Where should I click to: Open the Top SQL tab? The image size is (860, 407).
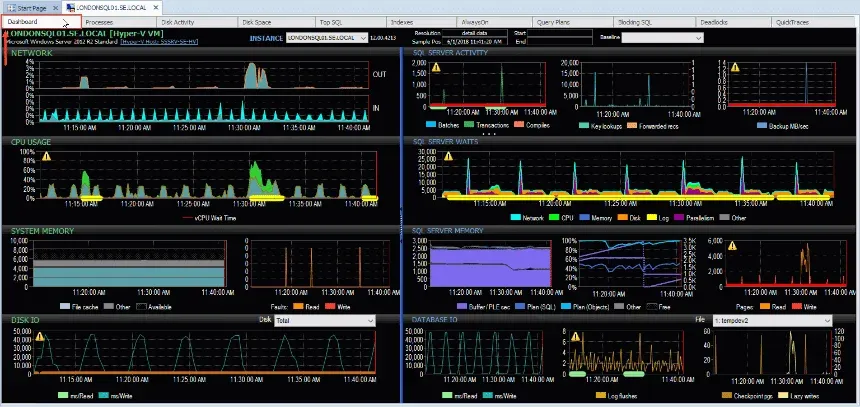[x=351, y=22]
